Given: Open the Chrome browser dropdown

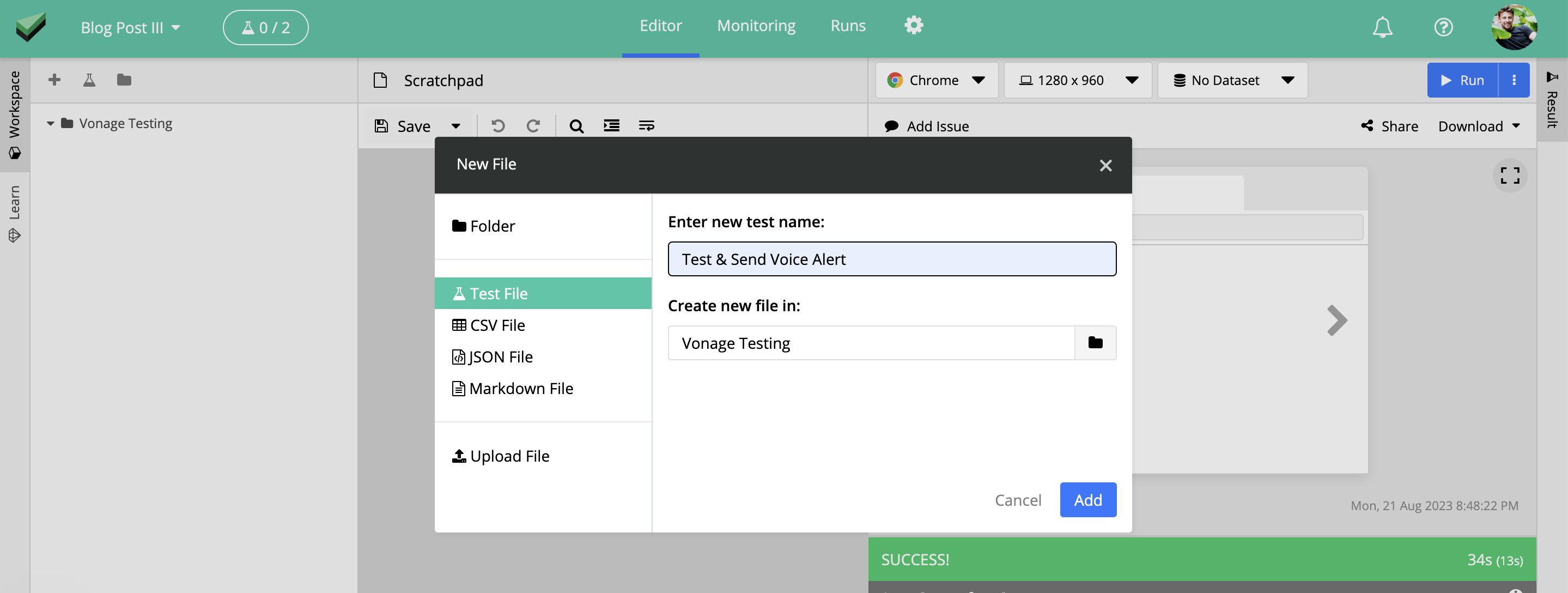Looking at the screenshot, I should click(936, 80).
